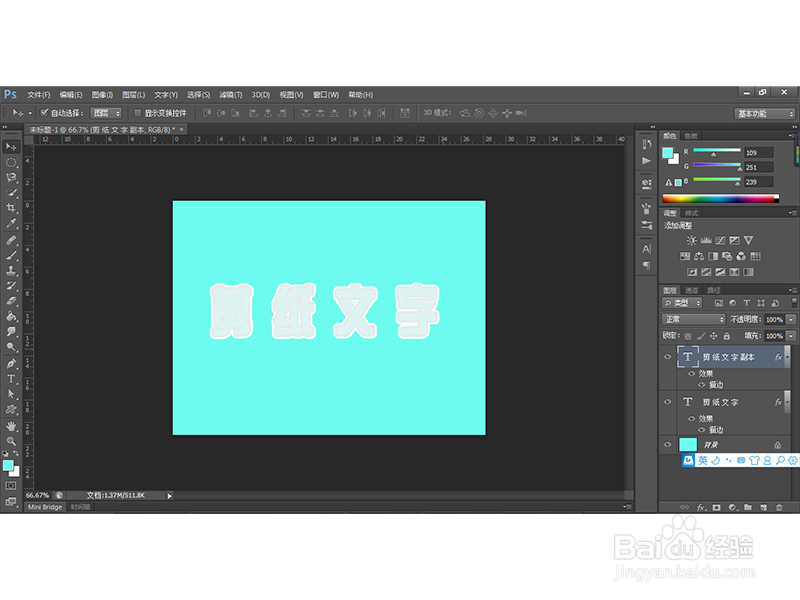
Task: Open the 时间轴 panel tab
Action: pyautogui.click(x=80, y=507)
